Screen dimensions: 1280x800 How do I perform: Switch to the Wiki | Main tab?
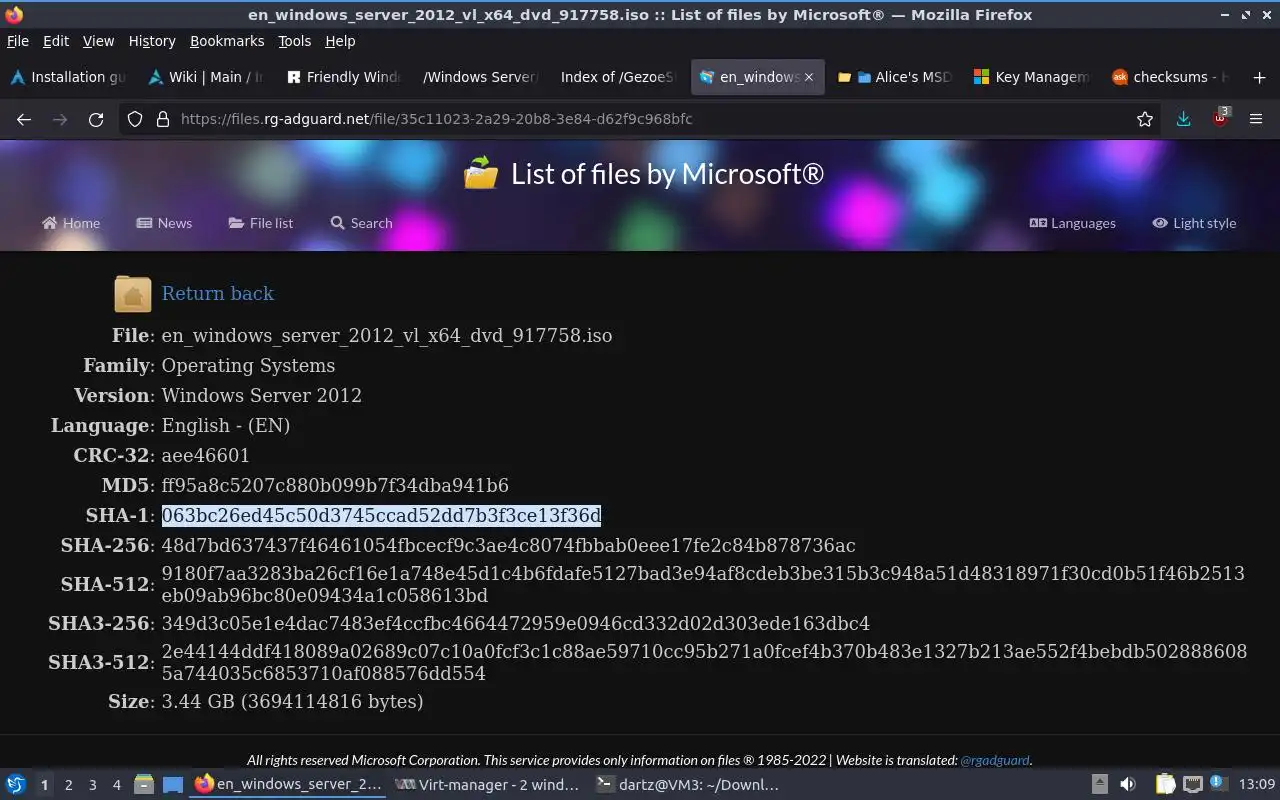(205, 77)
